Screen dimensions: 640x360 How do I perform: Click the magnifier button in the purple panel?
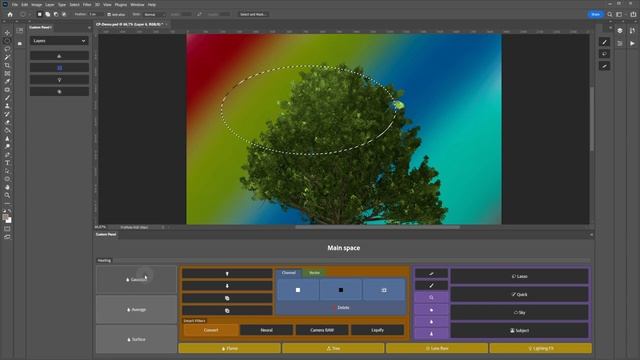coord(431,298)
